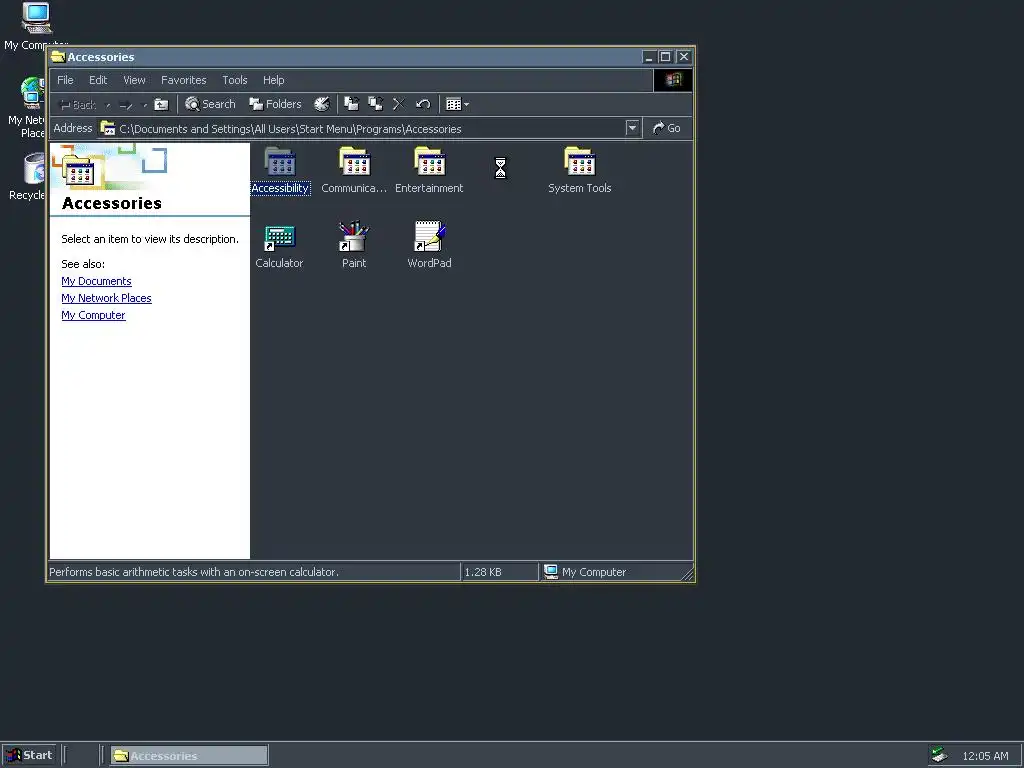Viewport: 1024px width, 768px height.
Task: Follow the My Computer link
Action: point(93,315)
